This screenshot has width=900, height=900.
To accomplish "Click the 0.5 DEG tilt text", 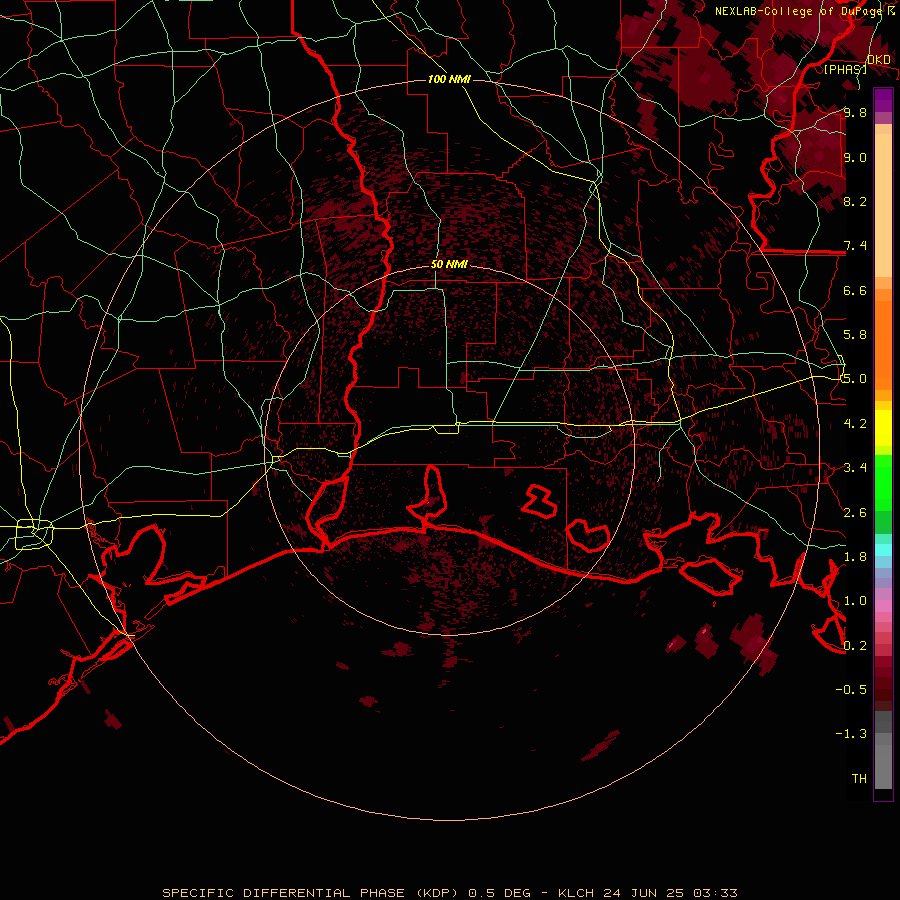I will (499, 893).
